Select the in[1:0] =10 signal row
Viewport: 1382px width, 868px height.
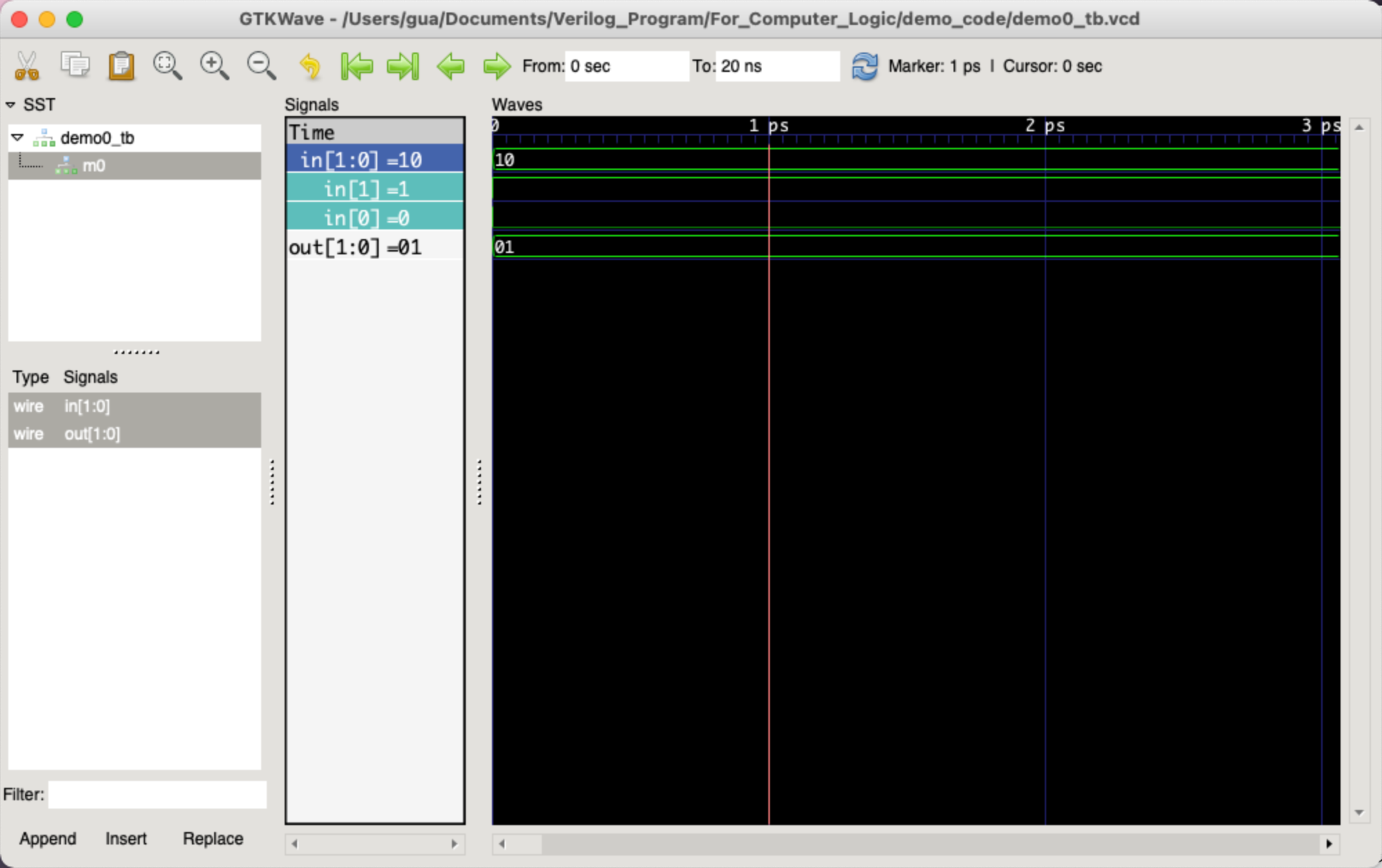375,160
